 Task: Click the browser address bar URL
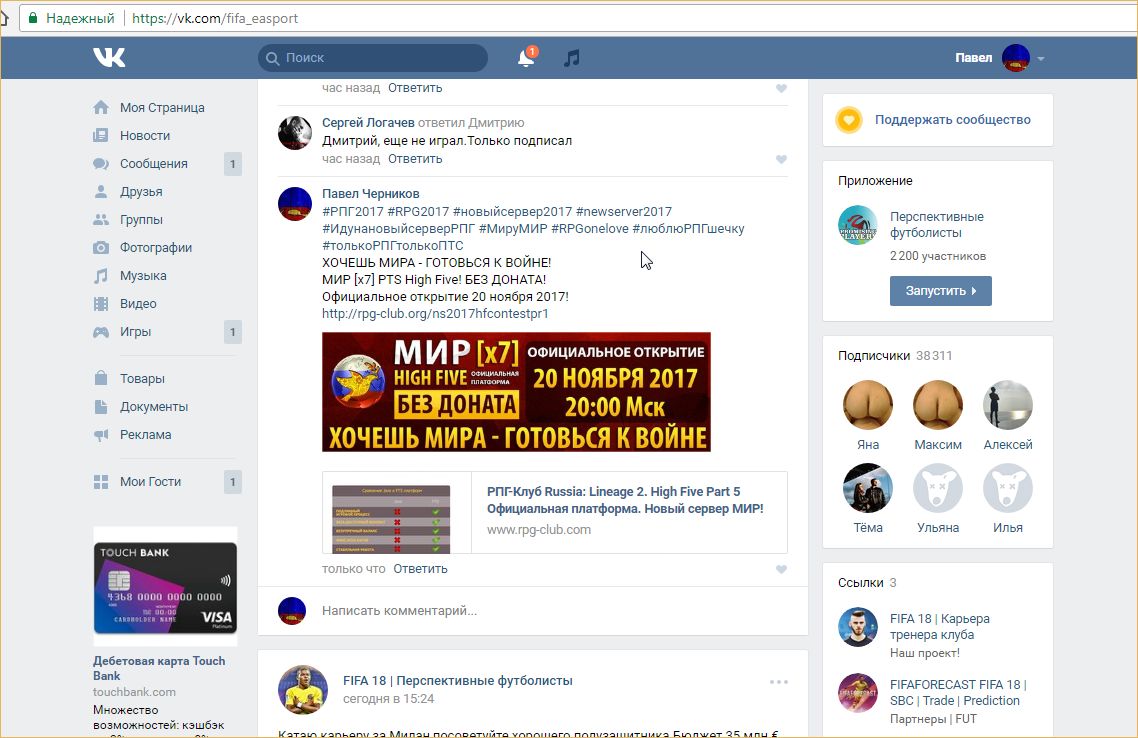(x=215, y=18)
